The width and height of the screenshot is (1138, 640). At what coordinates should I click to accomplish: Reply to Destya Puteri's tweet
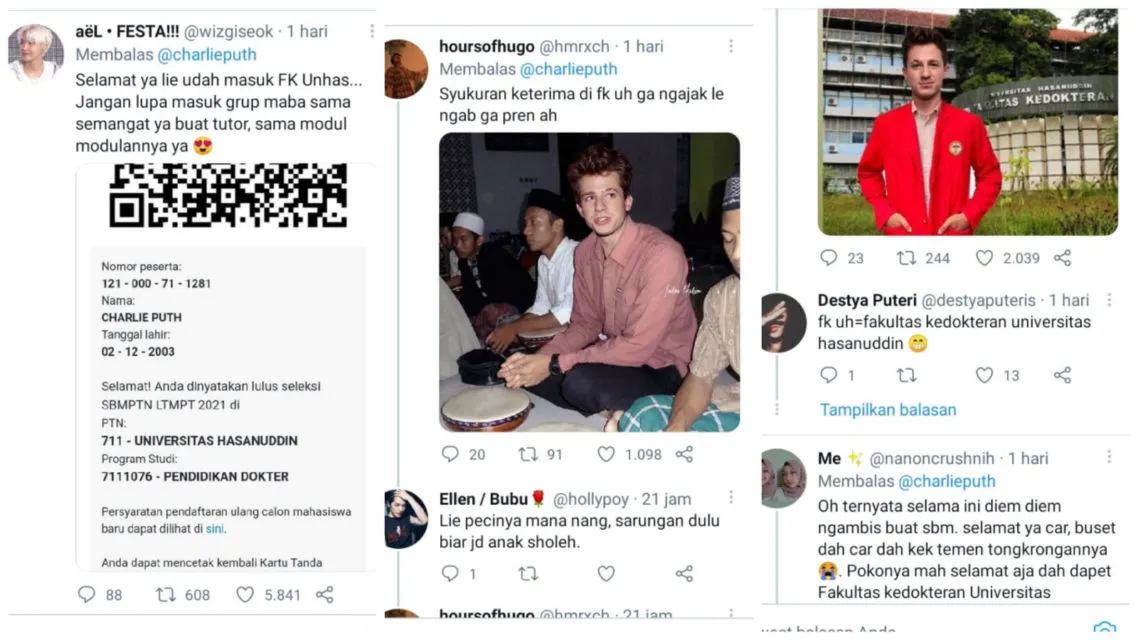click(x=828, y=375)
